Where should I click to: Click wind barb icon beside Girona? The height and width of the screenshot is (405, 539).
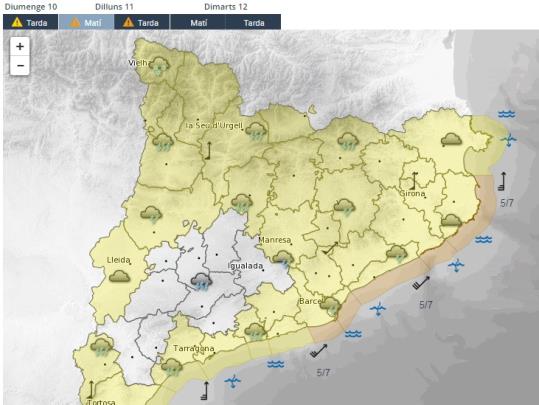tap(414, 180)
